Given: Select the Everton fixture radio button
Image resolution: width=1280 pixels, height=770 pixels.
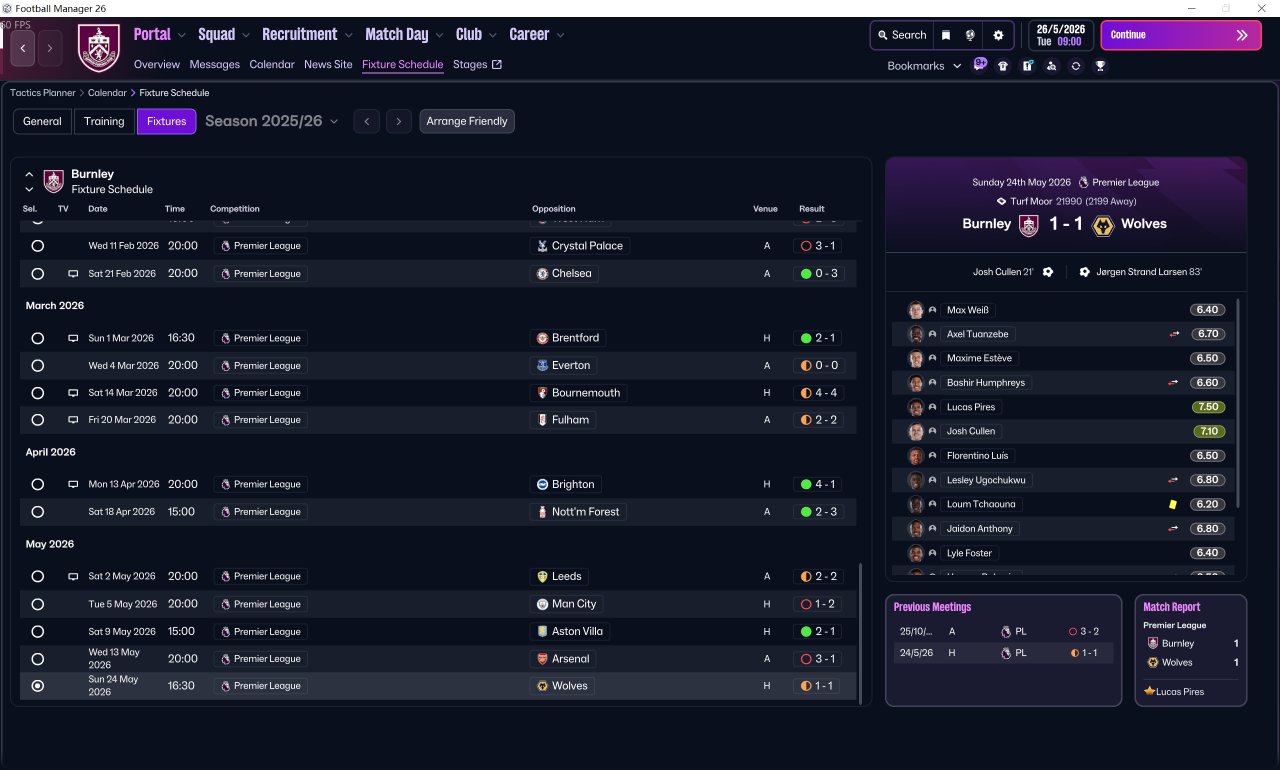Looking at the screenshot, I should point(38,366).
